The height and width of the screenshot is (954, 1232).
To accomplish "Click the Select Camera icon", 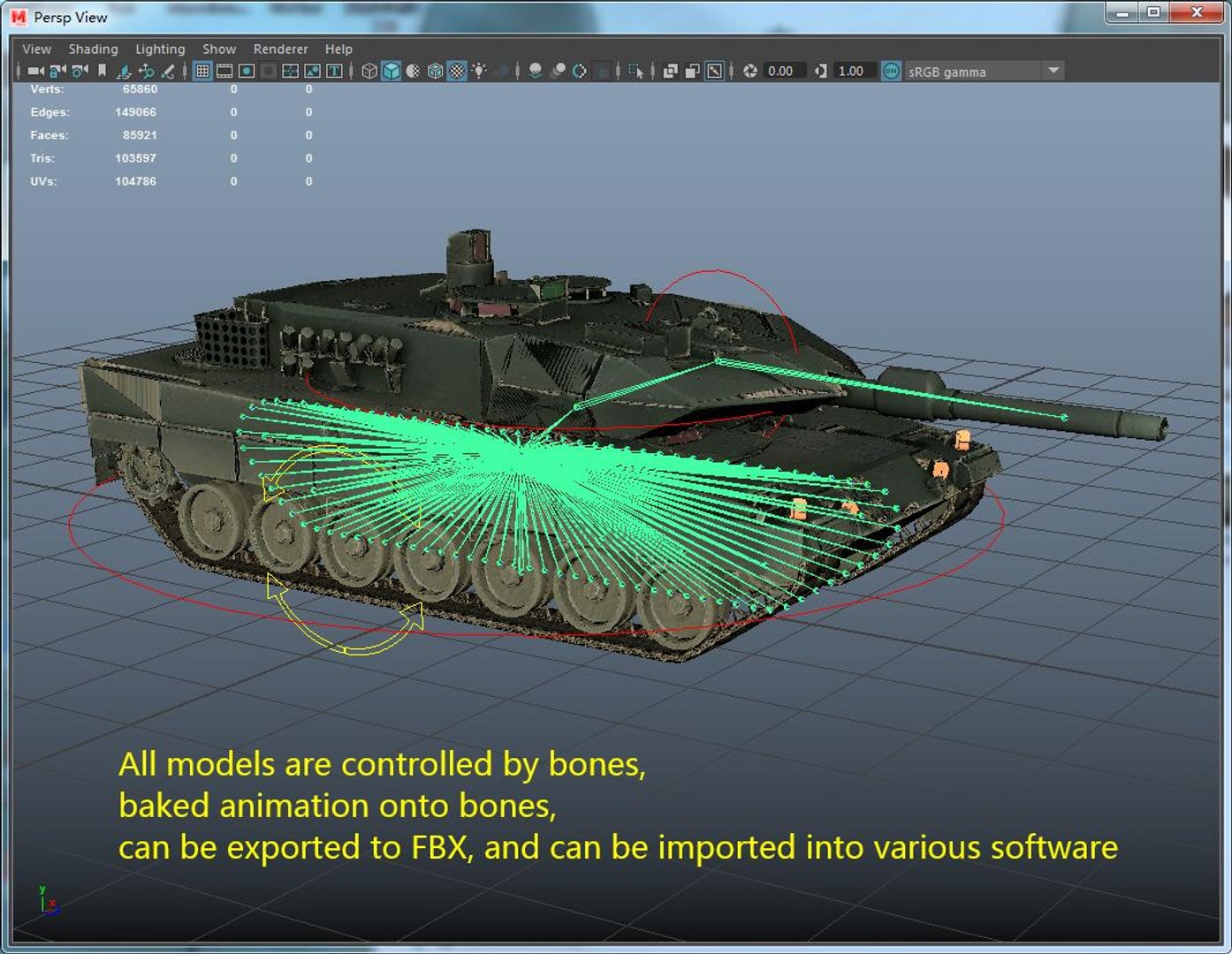I will [x=35, y=71].
